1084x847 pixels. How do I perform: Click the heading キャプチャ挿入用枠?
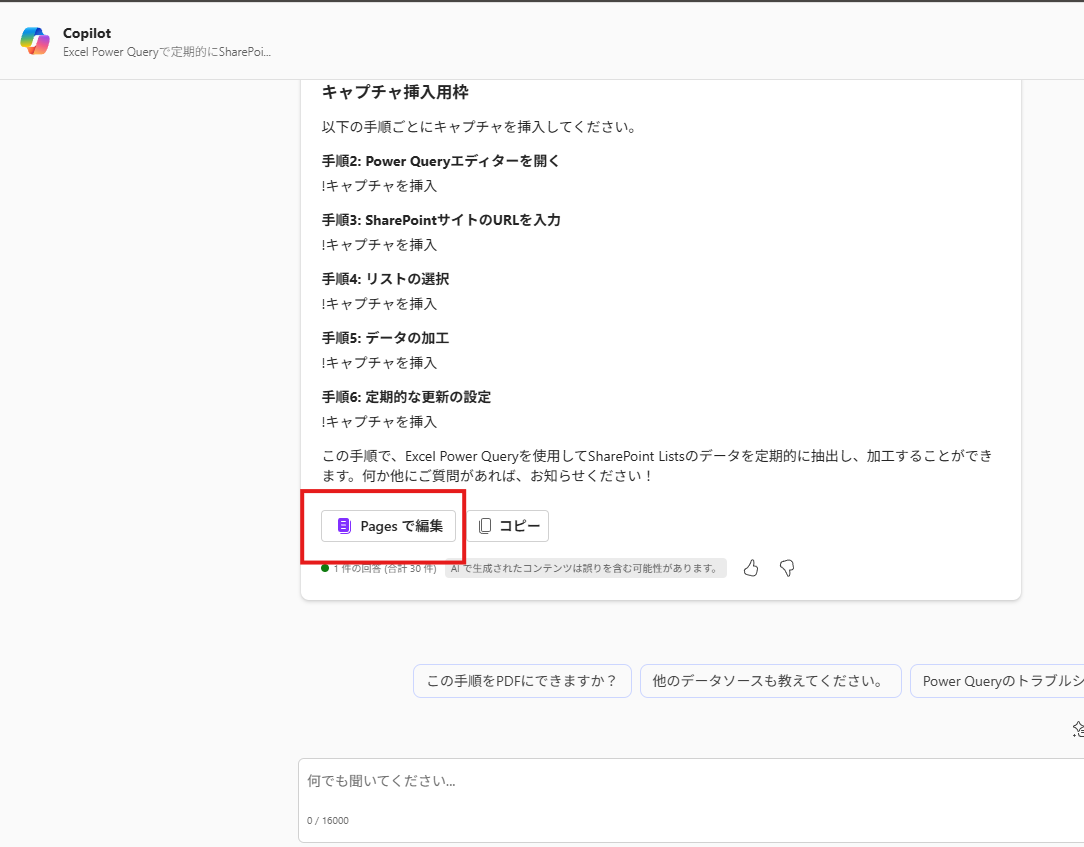coord(395,92)
